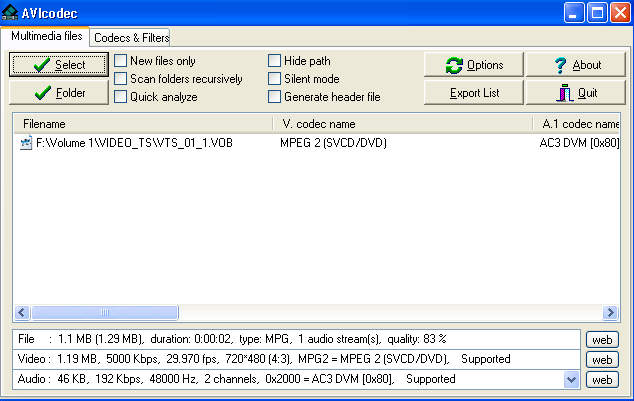The height and width of the screenshot is (401, 634).
Task: Click the horizontal scrollbar right arrow
Action: coord(611,312)
